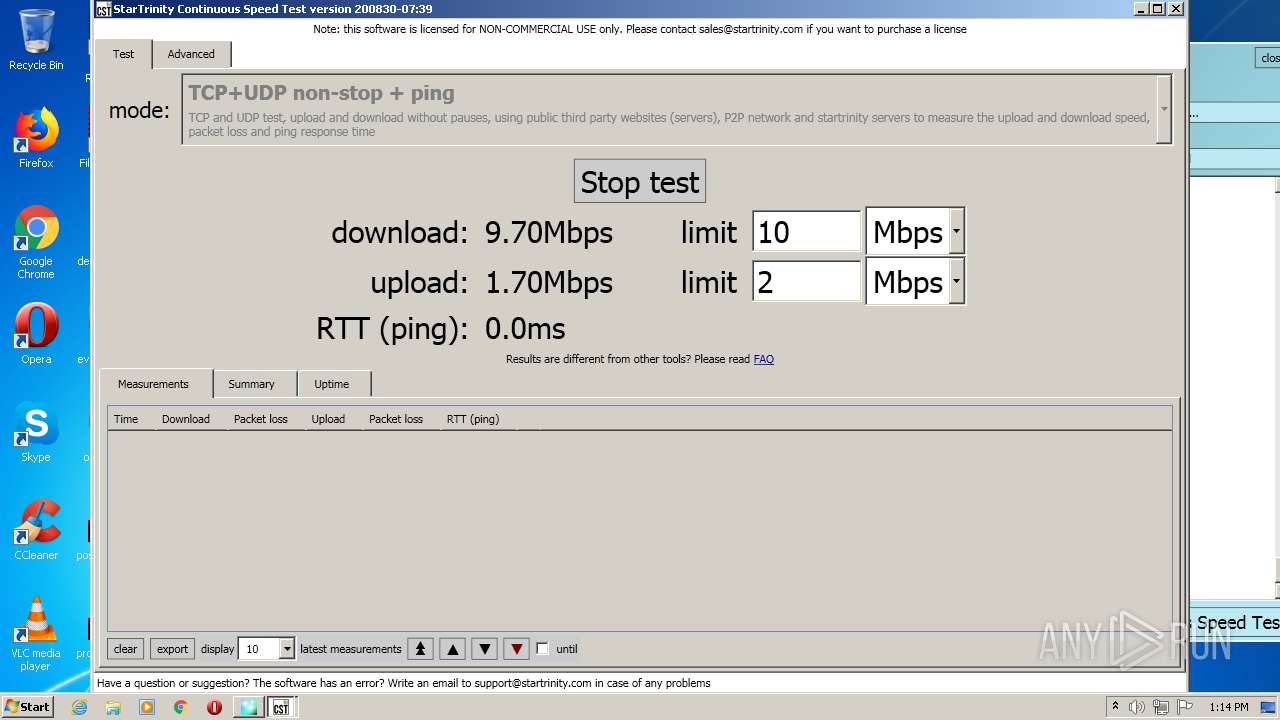This screenshot has width=1280, height=720.
Task: Click the RTT (ping) column header
Action: [478, 419]
